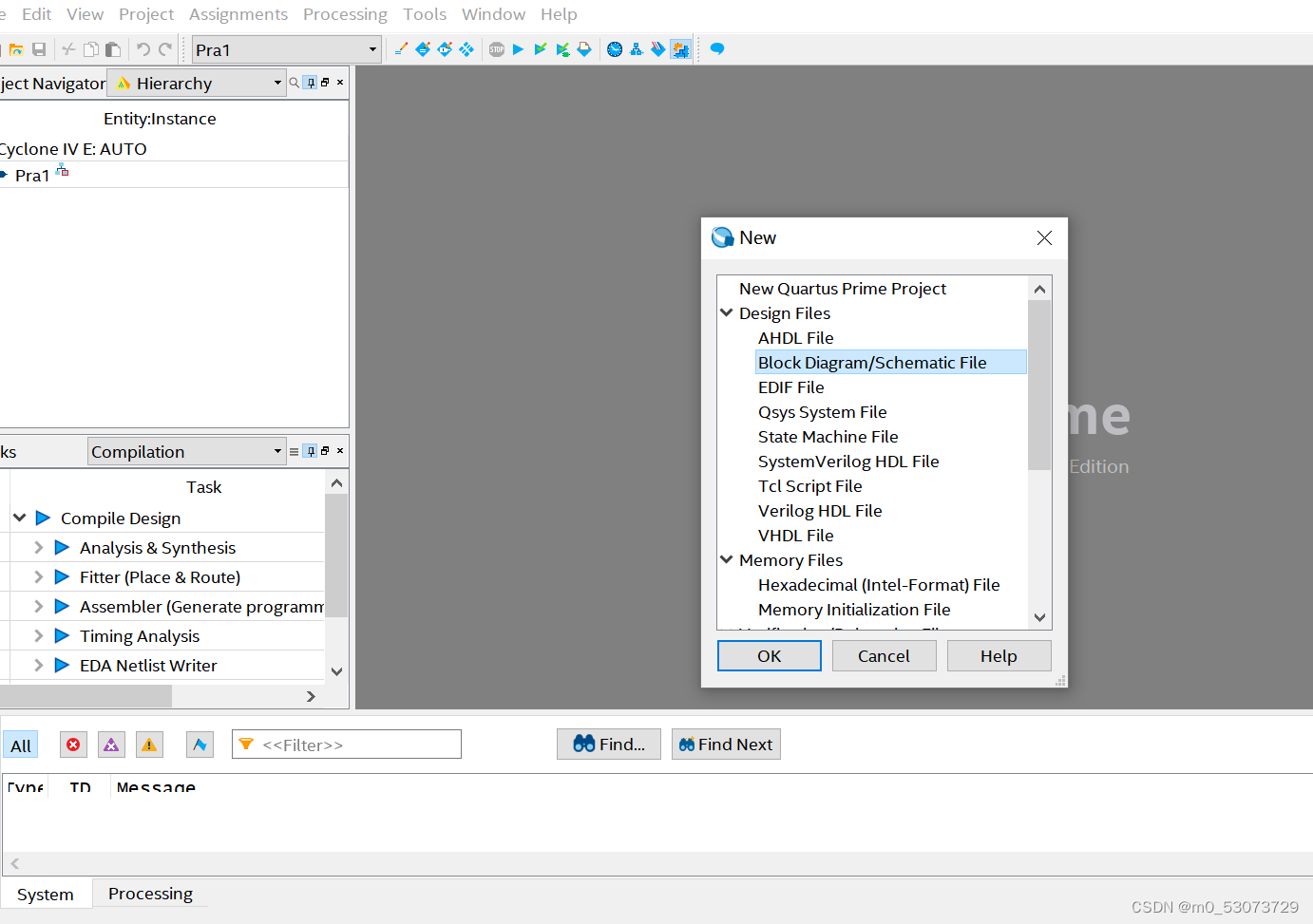Toggle the All messages filter
The height and width of the screenshot is (924, 1313).
pyautogui.click(x=21, y=745)
